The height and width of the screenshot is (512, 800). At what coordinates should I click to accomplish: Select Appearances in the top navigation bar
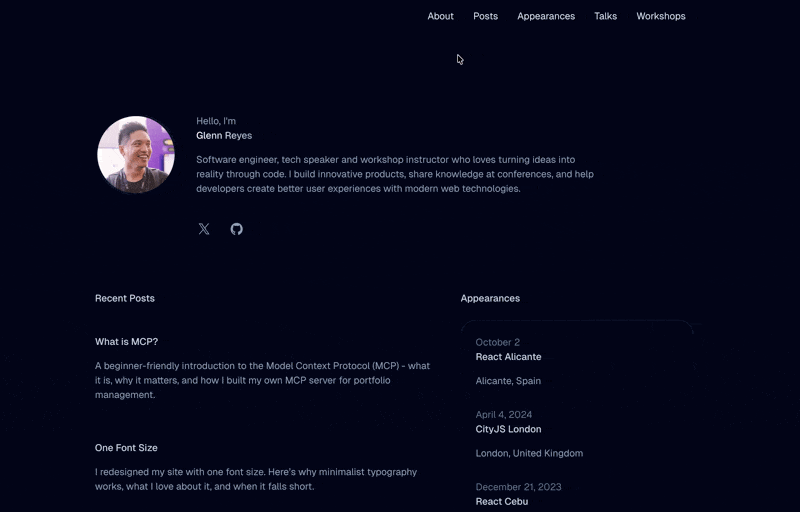545,16
